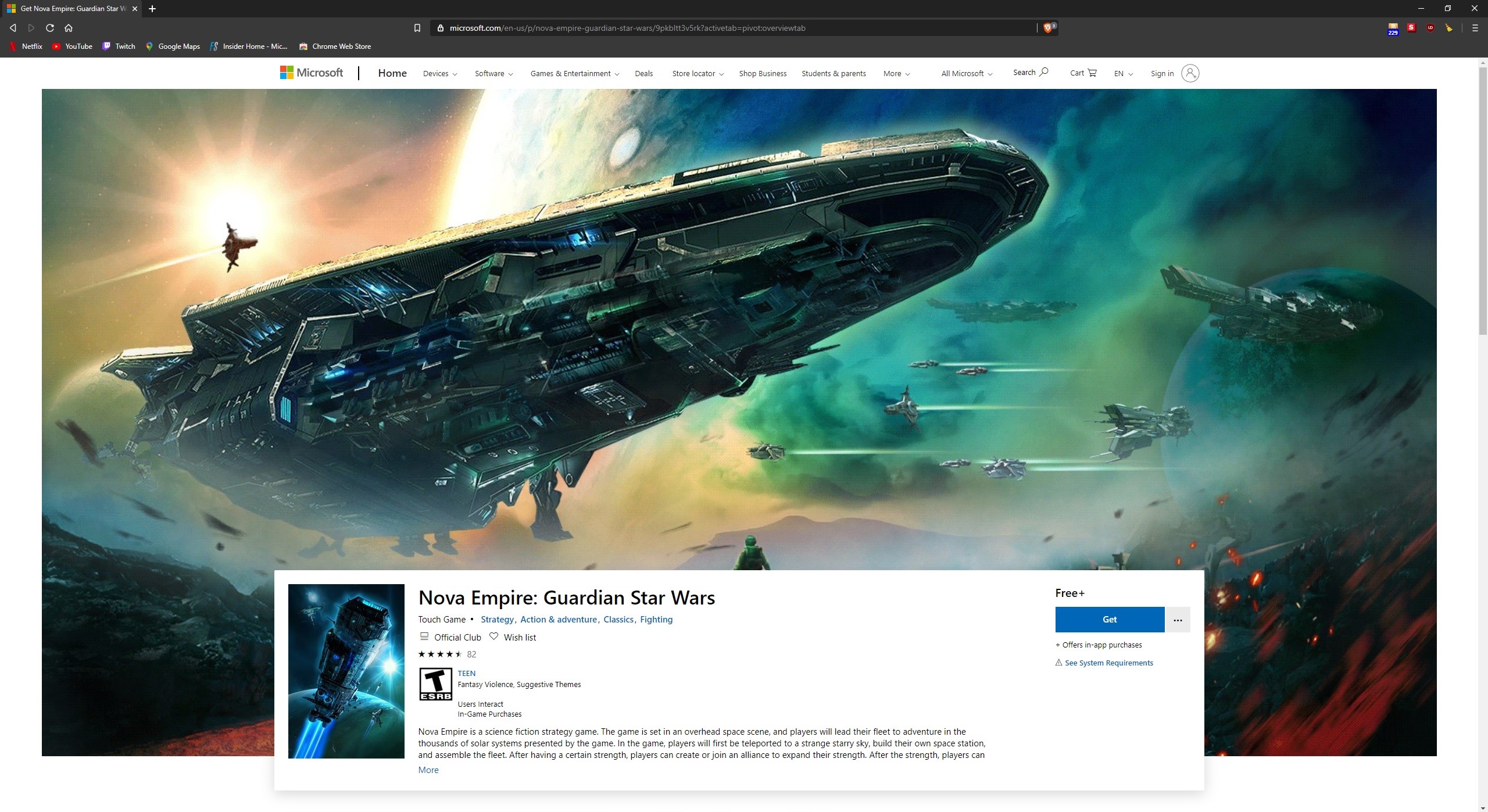Screen dimensions: 1488x812
Task: Go back with the browser back arrow
Action: pos(13,28)
